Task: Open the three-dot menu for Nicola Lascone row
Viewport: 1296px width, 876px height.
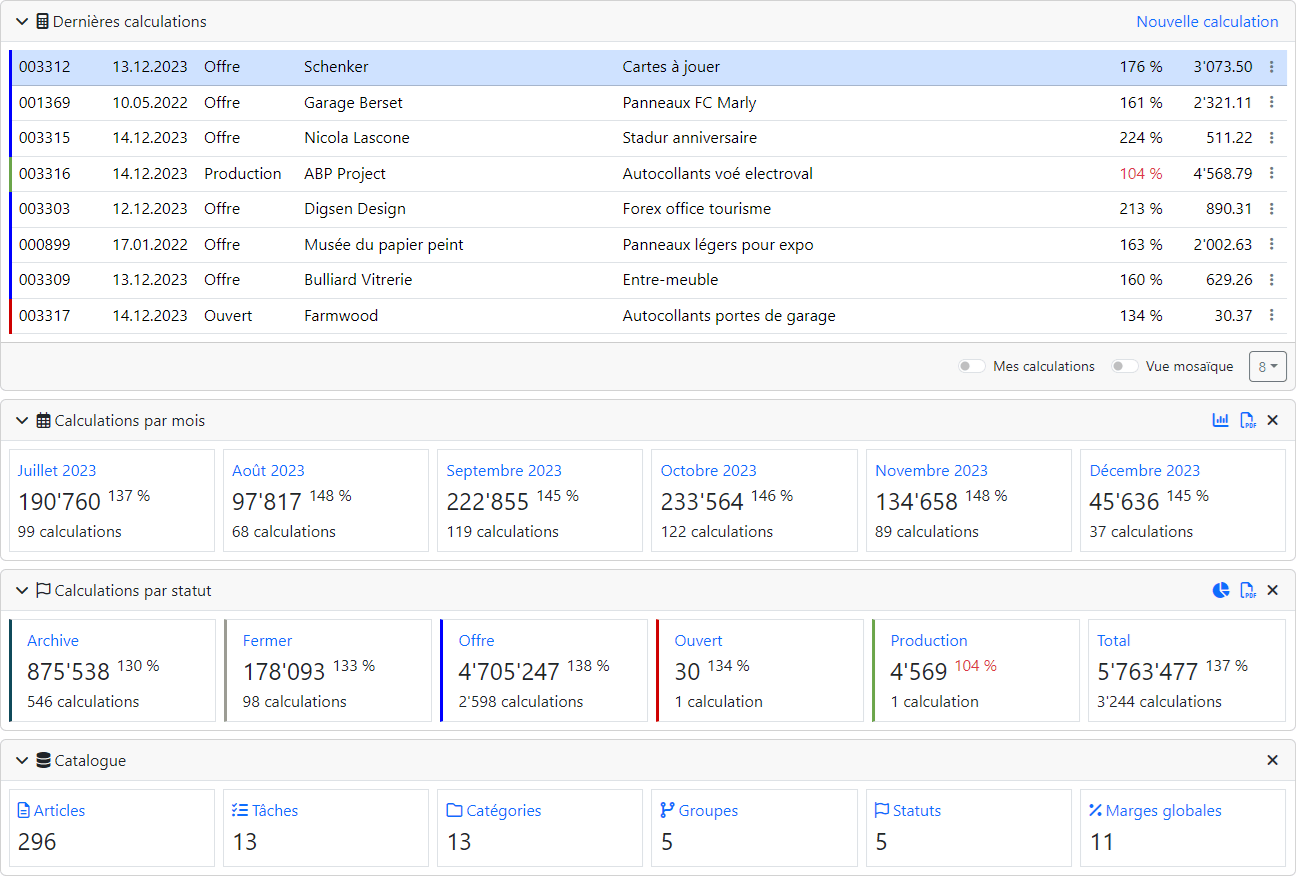Action: [1271, 138]
